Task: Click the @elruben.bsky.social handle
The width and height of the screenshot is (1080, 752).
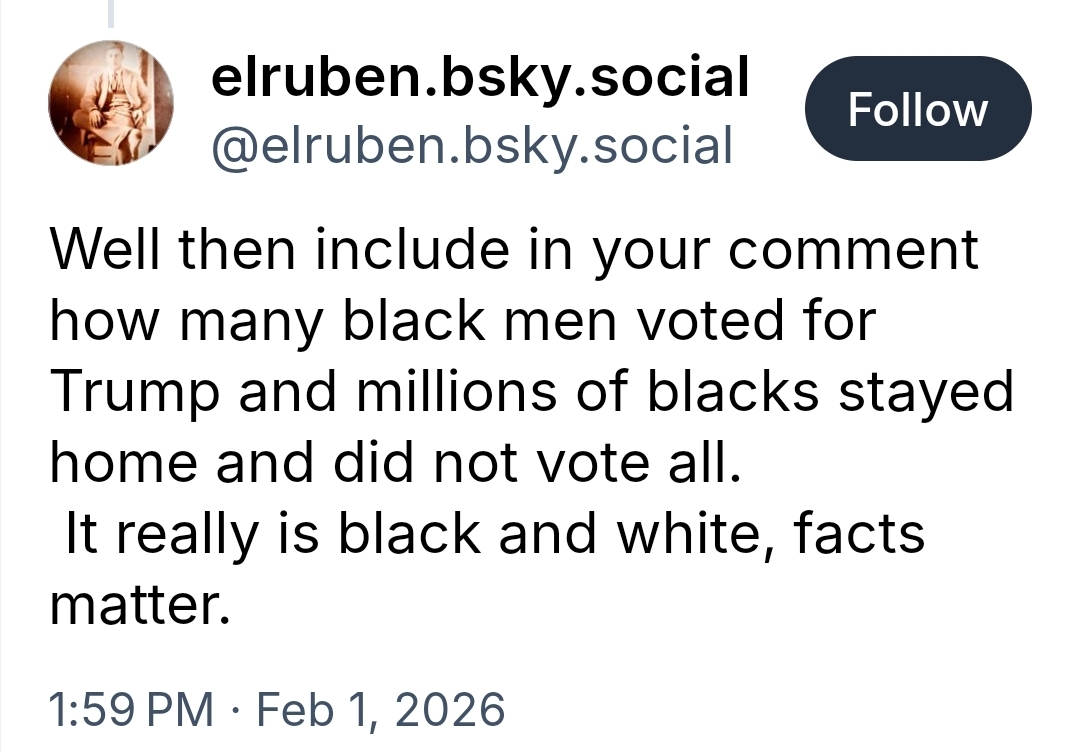Action: click(471, 146)
